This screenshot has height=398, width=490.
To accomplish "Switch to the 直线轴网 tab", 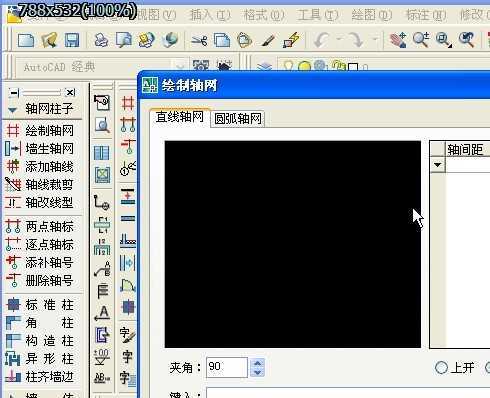I will (x=180, y=117).
